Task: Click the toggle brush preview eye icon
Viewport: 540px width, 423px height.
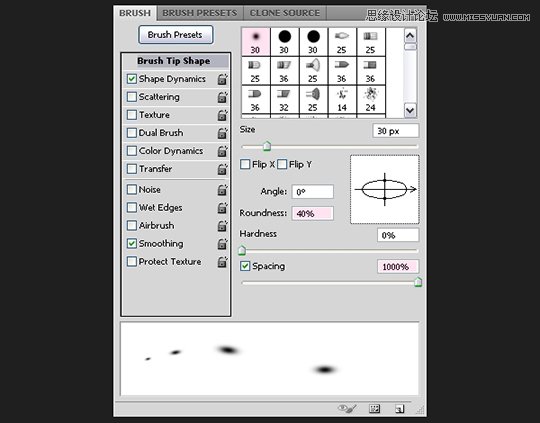Action: (x=347, y=409)
